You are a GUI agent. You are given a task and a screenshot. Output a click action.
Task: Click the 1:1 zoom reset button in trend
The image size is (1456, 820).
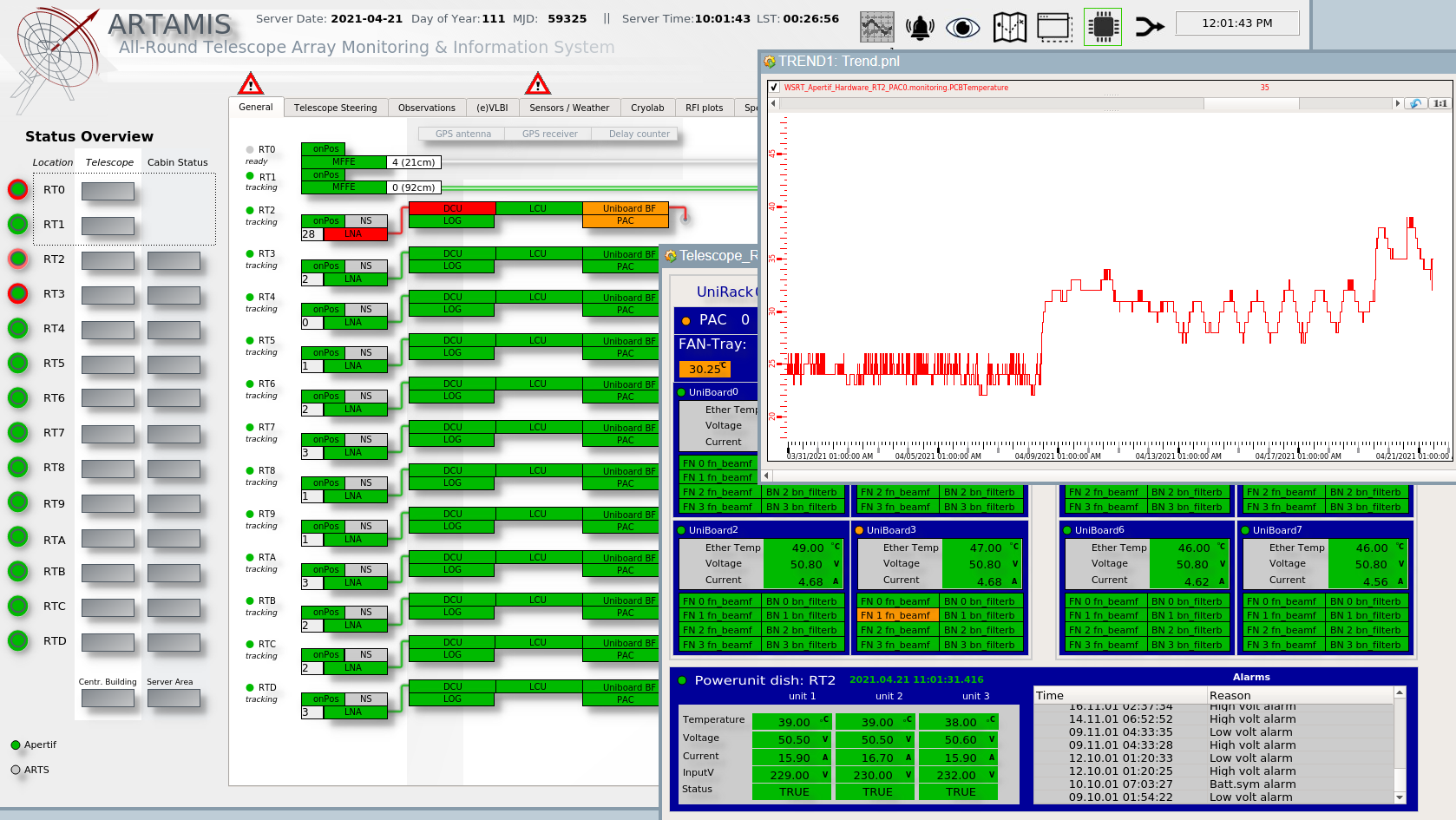coord(1440,103)
